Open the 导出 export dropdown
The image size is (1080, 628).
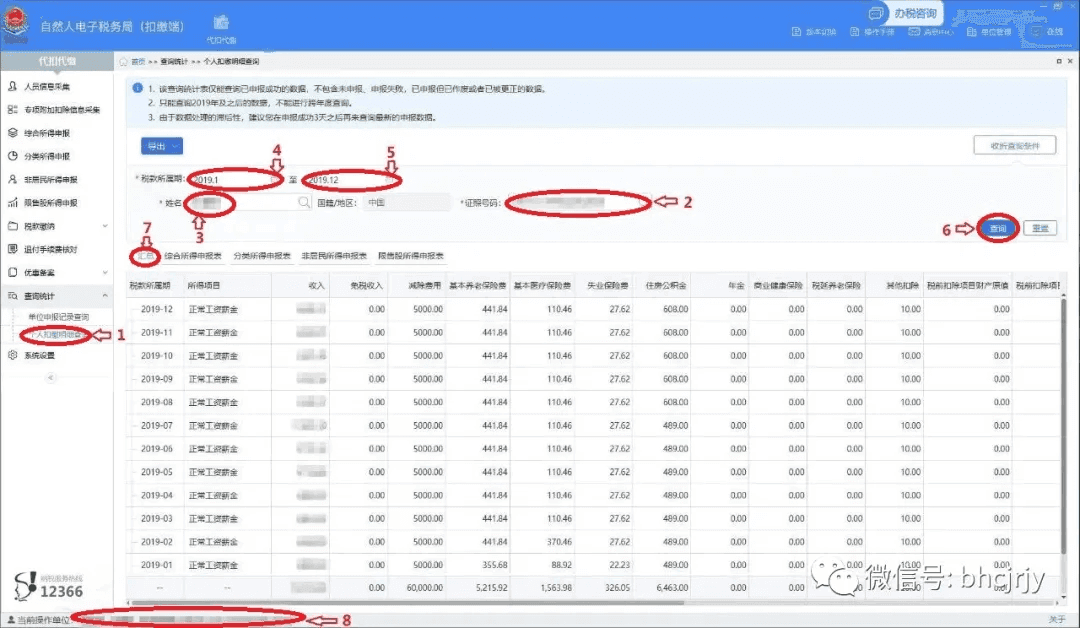tap(162, 146)
